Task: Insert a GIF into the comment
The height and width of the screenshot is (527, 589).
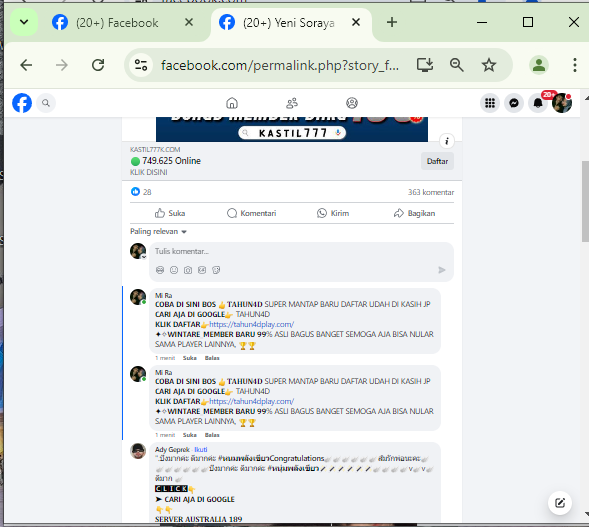Action: (202, 270)
